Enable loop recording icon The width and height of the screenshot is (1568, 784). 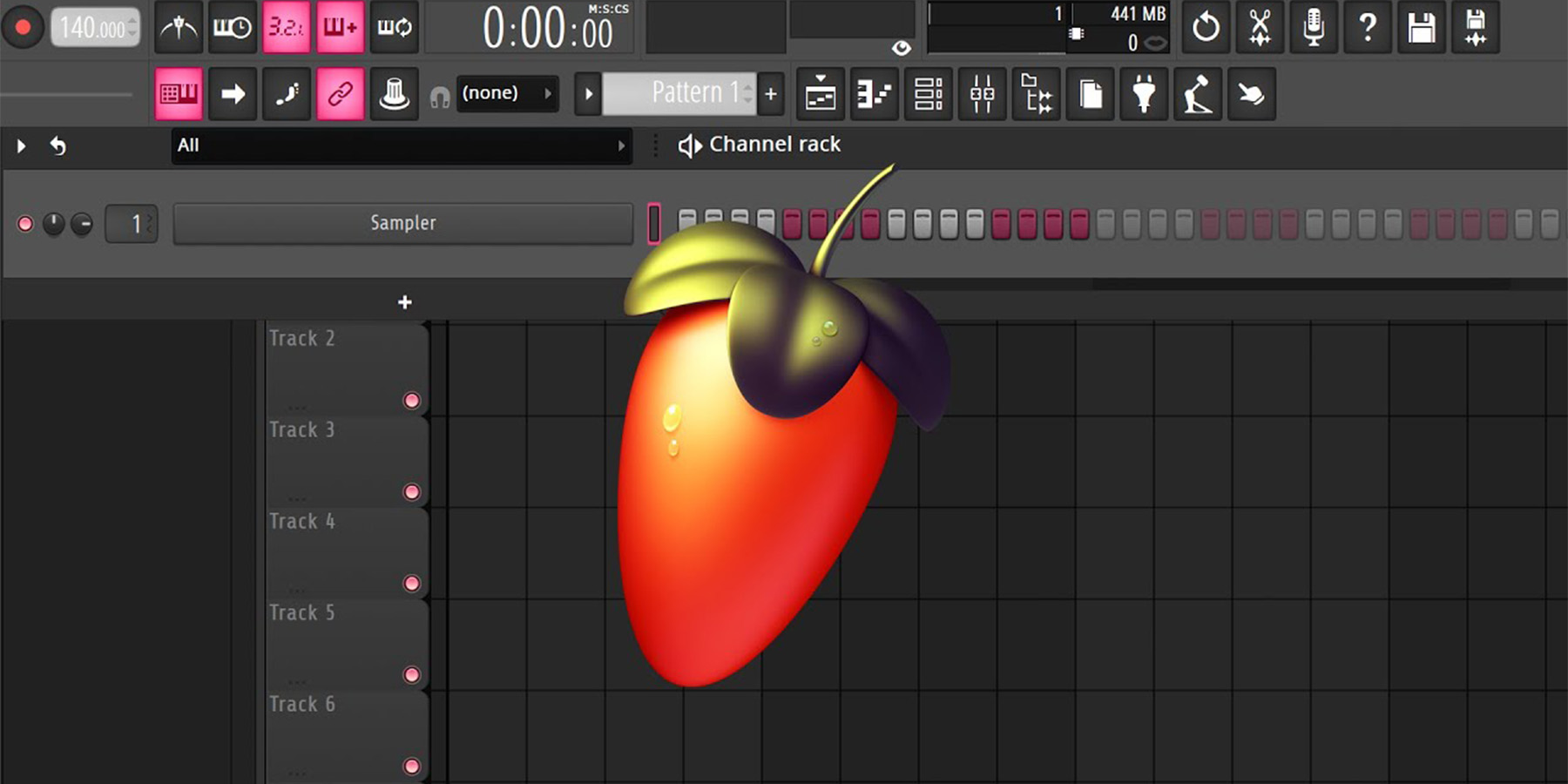(394, 28)
